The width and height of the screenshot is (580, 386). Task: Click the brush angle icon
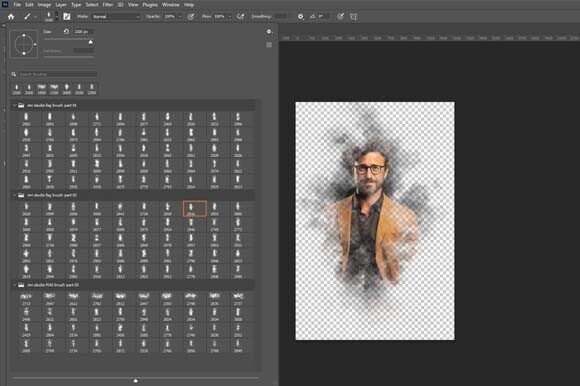click(313, 17)
